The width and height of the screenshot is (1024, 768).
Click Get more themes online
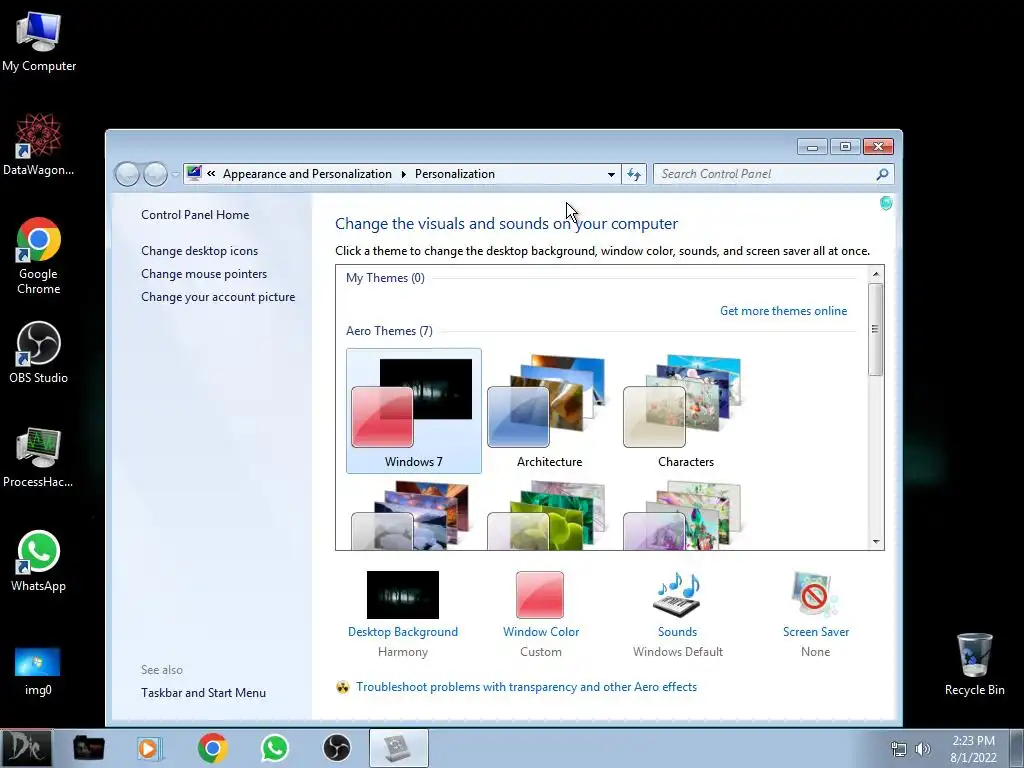coord(783,311)
